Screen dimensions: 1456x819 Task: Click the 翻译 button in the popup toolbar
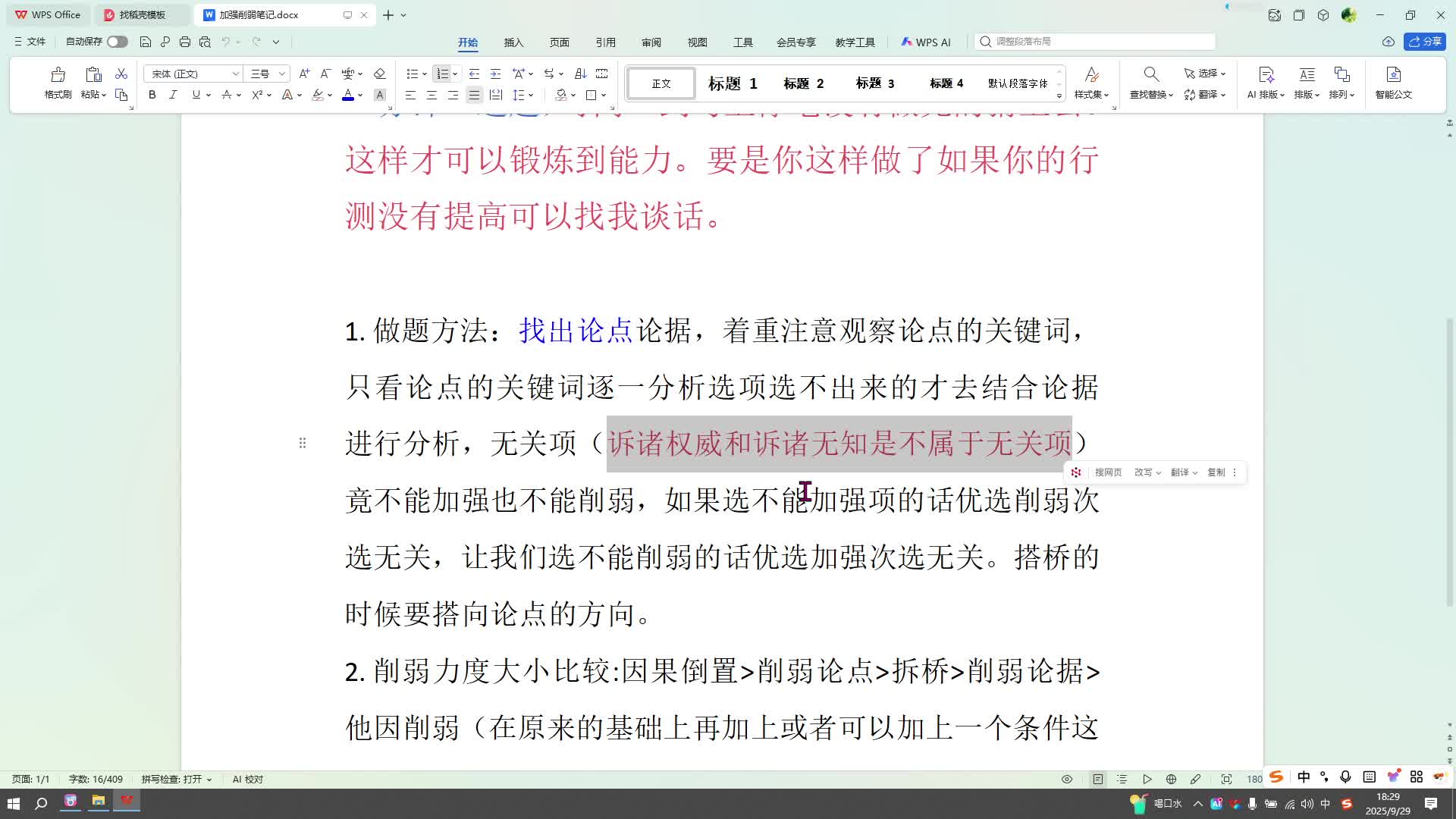point(1181,472)
